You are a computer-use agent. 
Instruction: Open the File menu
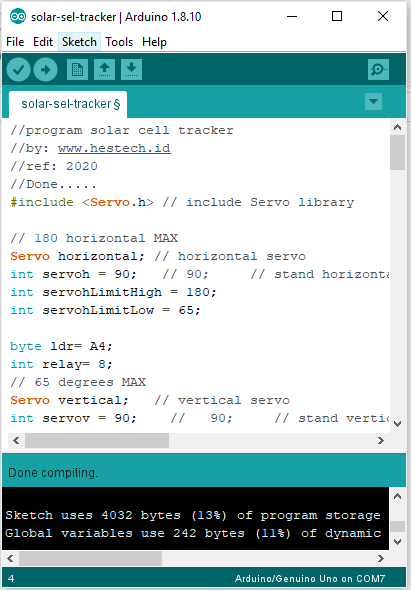(15, 42)
